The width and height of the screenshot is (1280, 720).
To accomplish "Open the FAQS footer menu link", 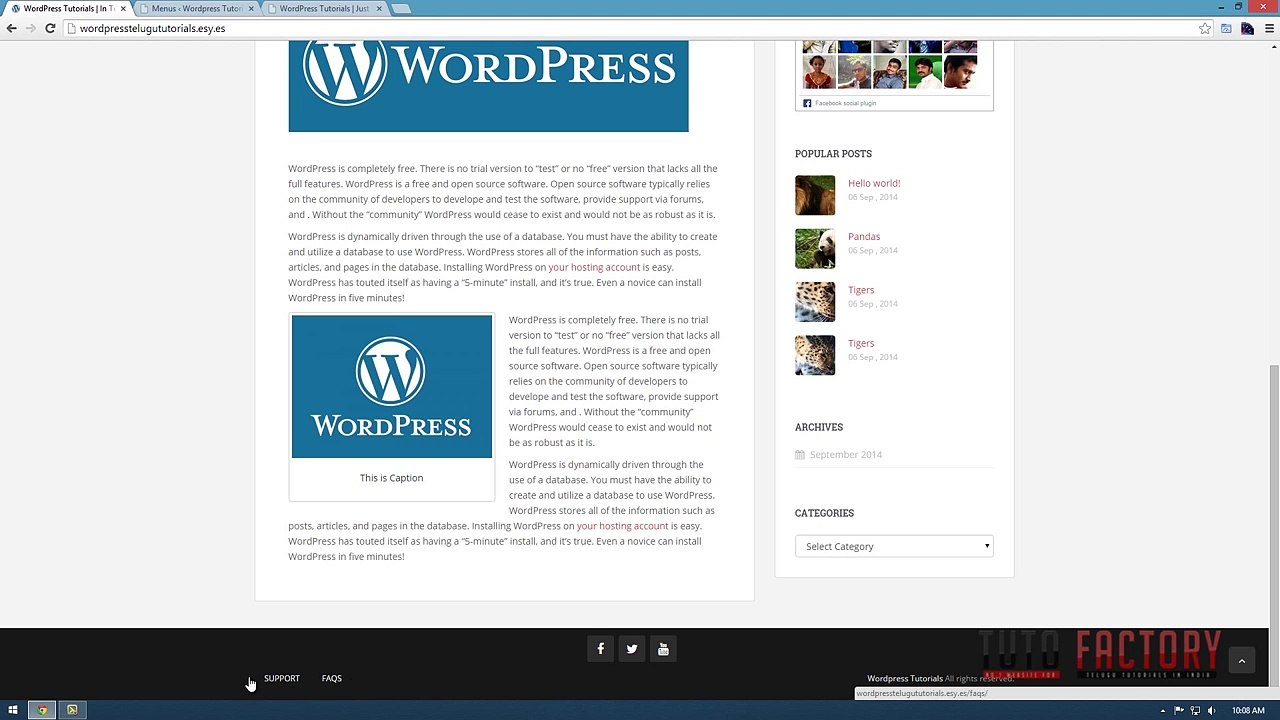I will [x=332, y=678].
